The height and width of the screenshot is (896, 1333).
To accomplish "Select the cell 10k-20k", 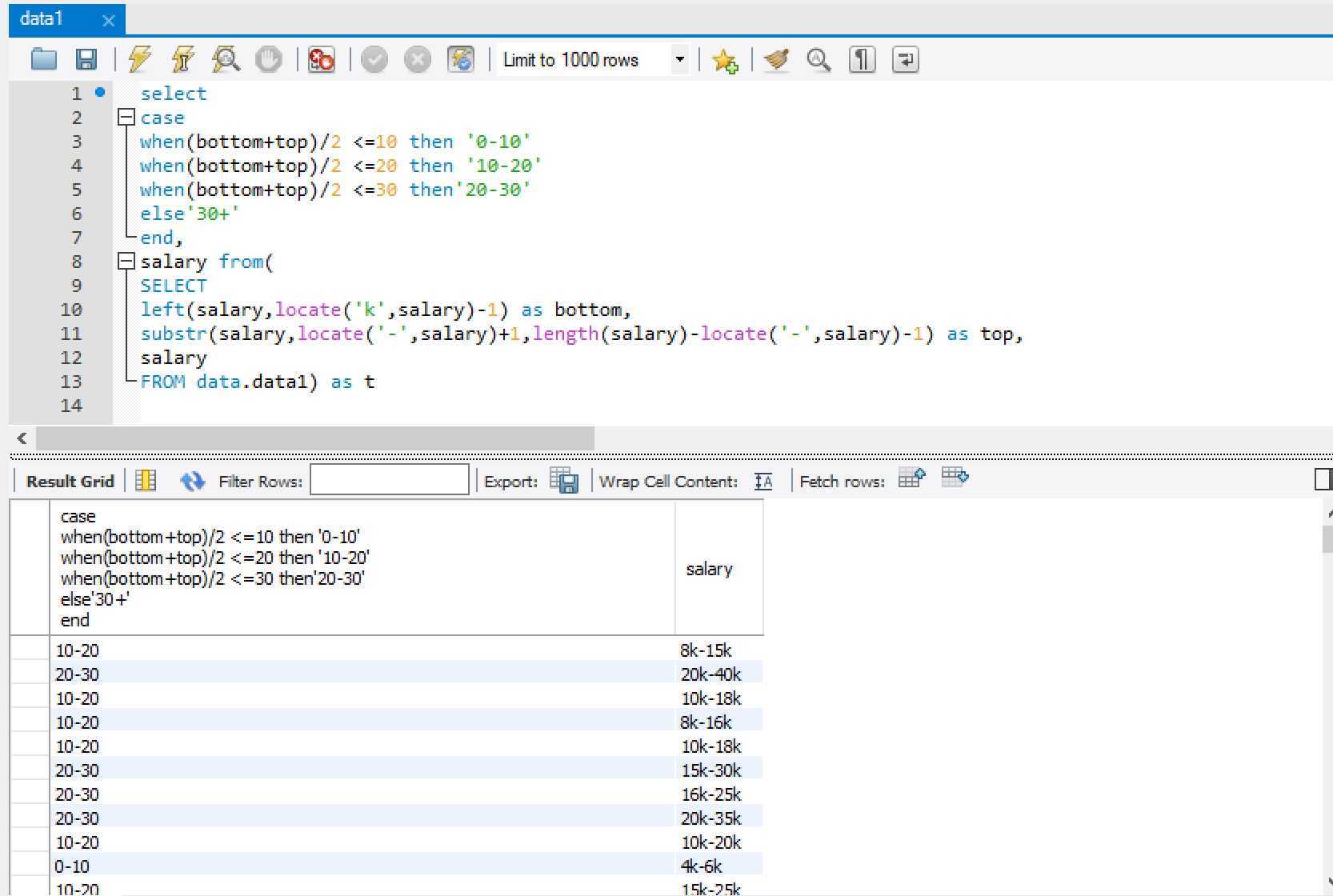I will coord(719,842).
